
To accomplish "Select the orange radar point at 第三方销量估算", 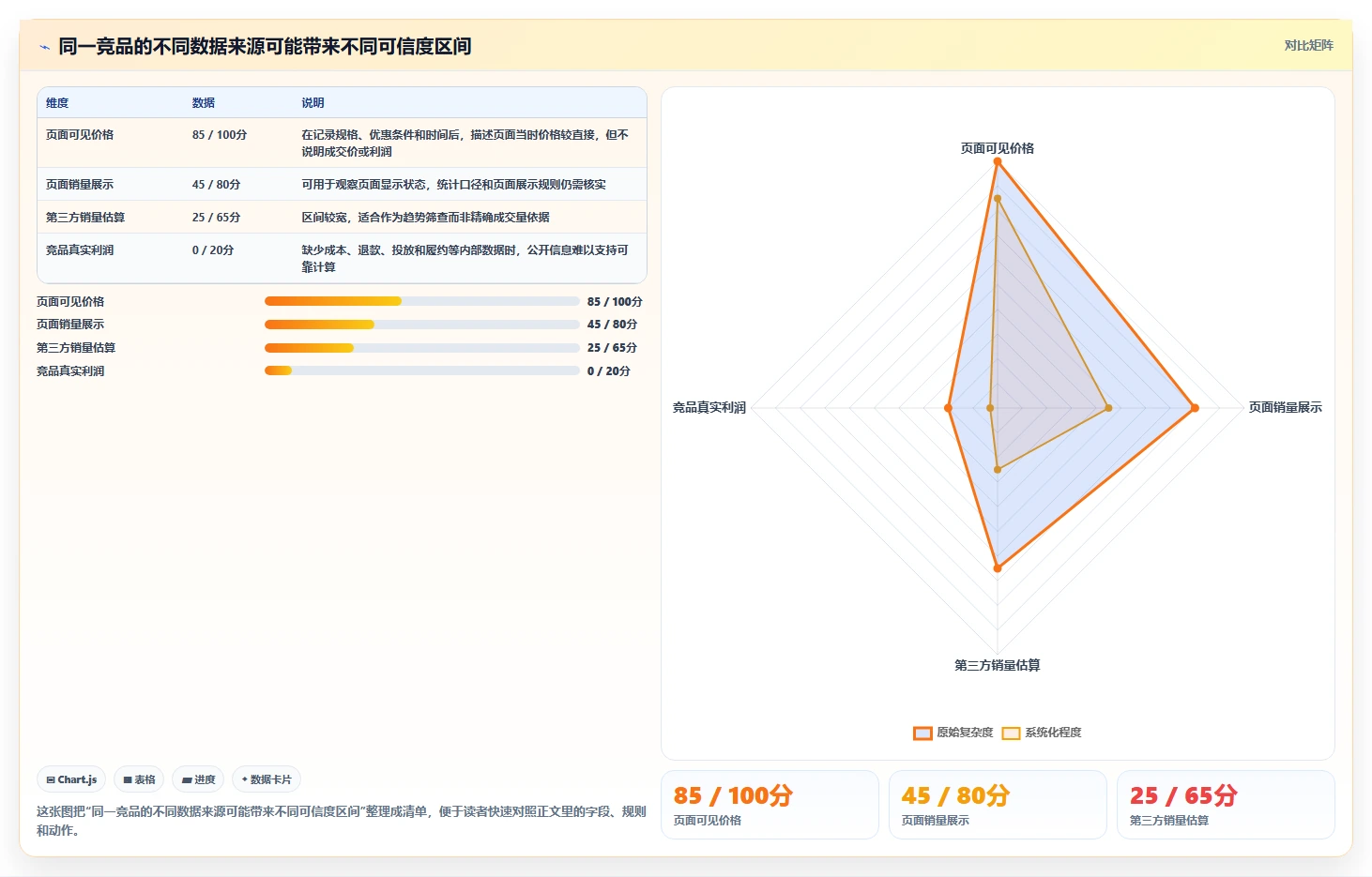I will (x=998, y=568).
